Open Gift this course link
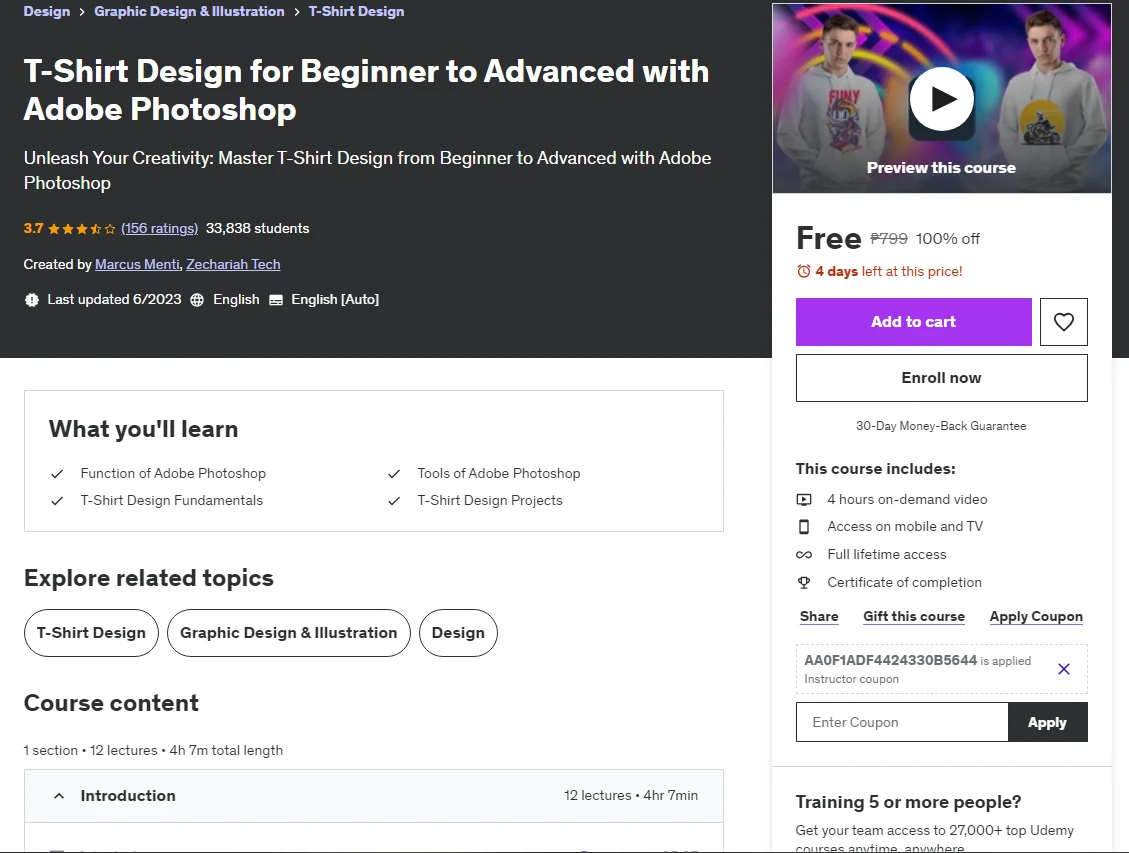This screenshot has height=853, width=1129. pos(914,617)
